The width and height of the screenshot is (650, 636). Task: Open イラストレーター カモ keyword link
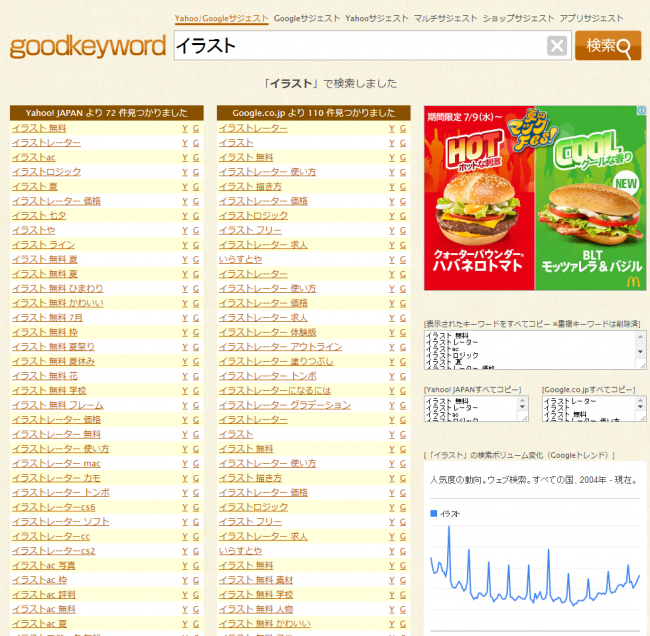coord(56,478)
